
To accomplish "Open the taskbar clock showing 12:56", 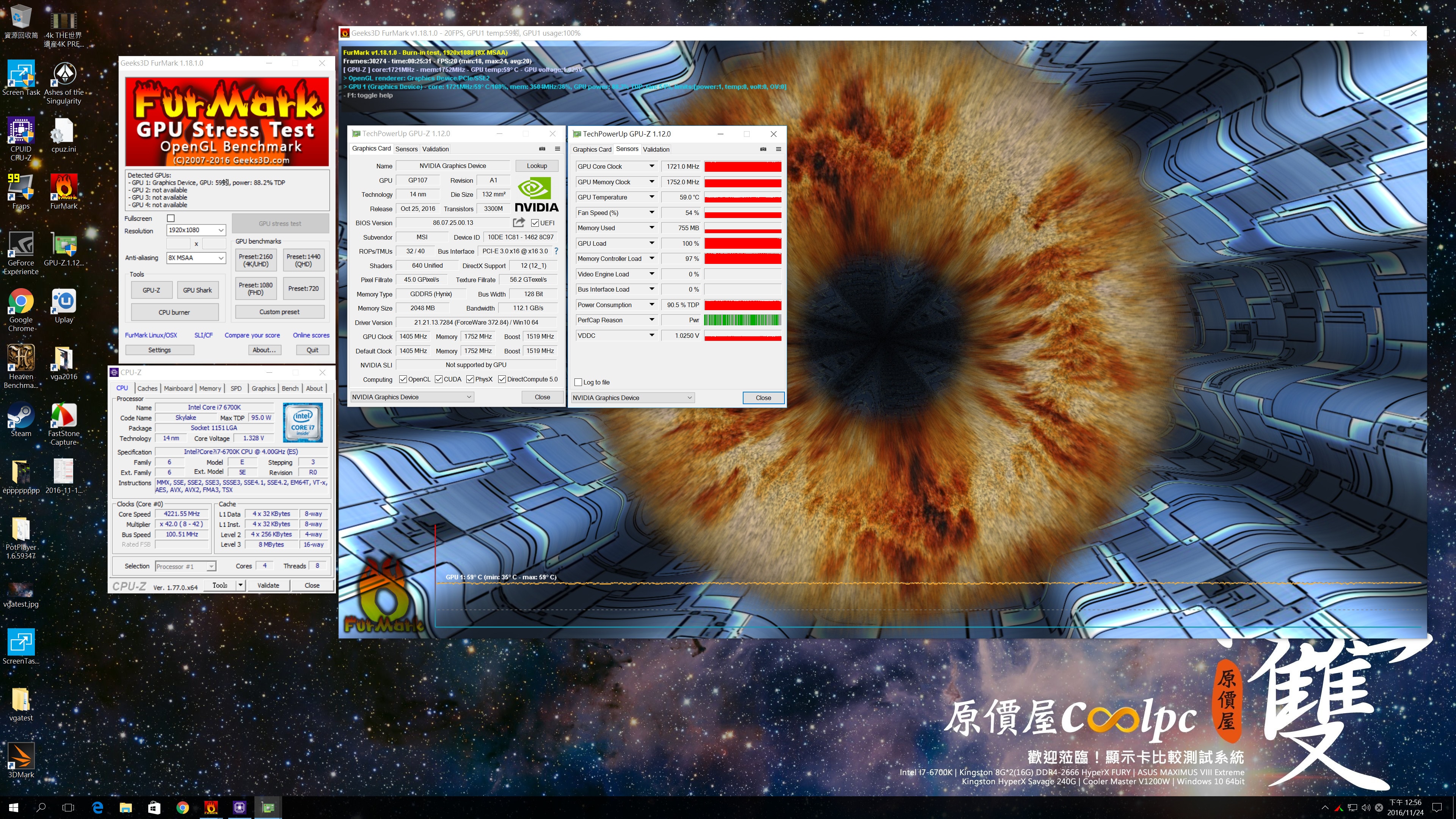I will (x=1405, y=807).
